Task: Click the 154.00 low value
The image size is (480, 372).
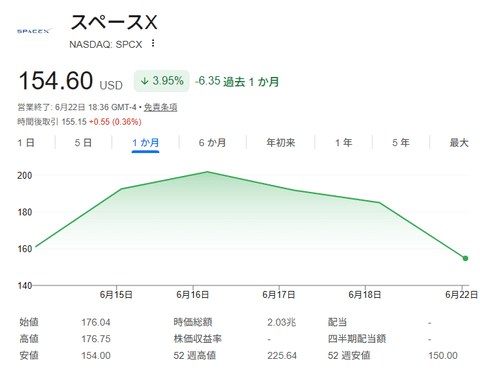Action: (x=96, y=356)
